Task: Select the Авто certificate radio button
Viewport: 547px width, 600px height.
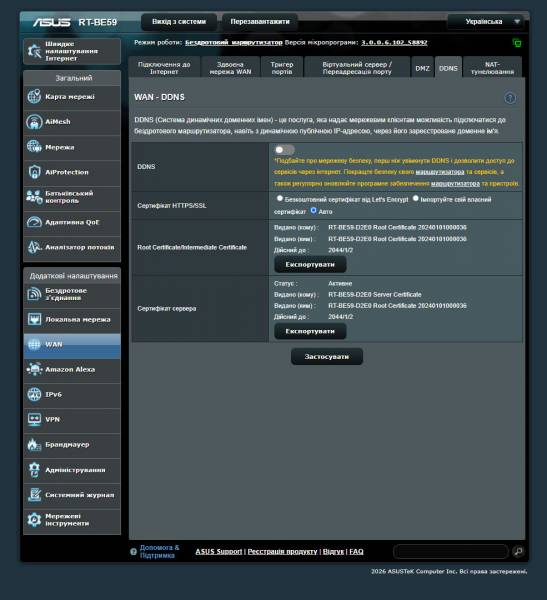Action: (314, 210)
